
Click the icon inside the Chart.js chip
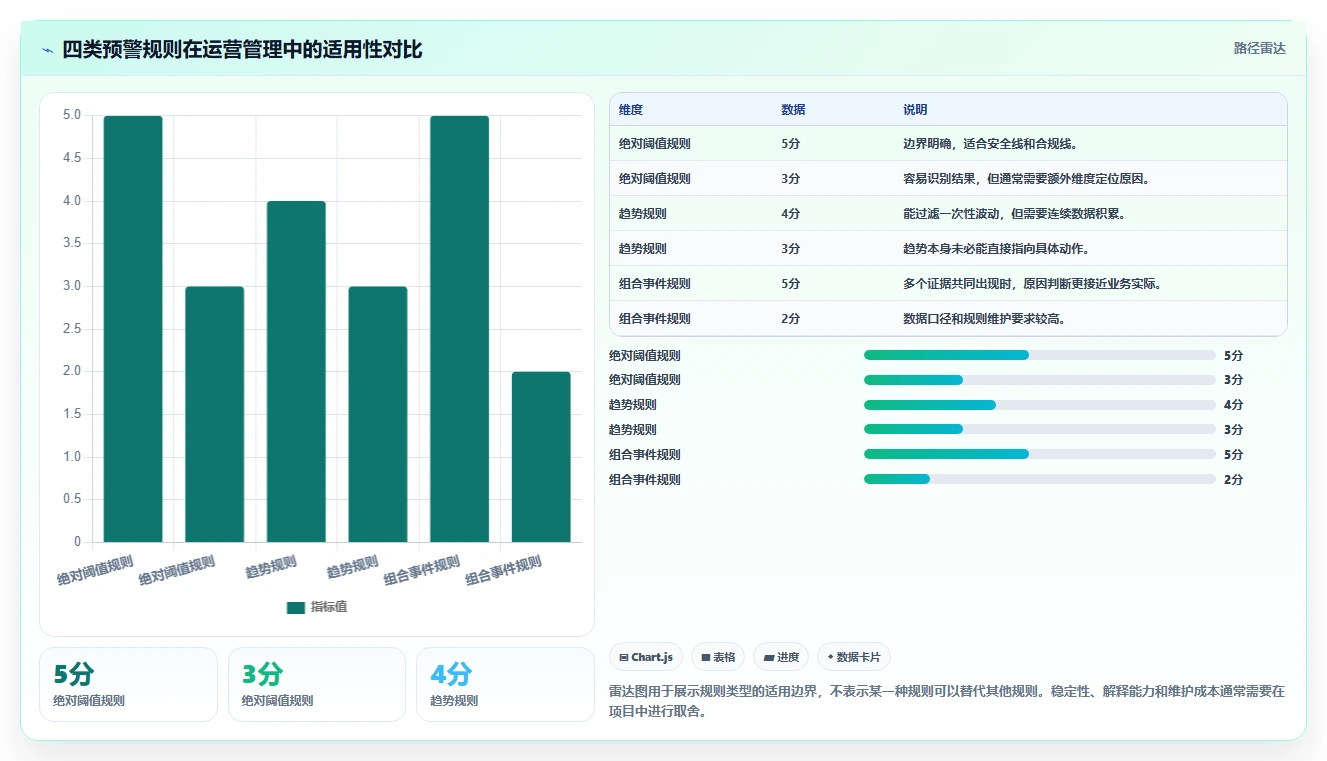pos(624,657)
